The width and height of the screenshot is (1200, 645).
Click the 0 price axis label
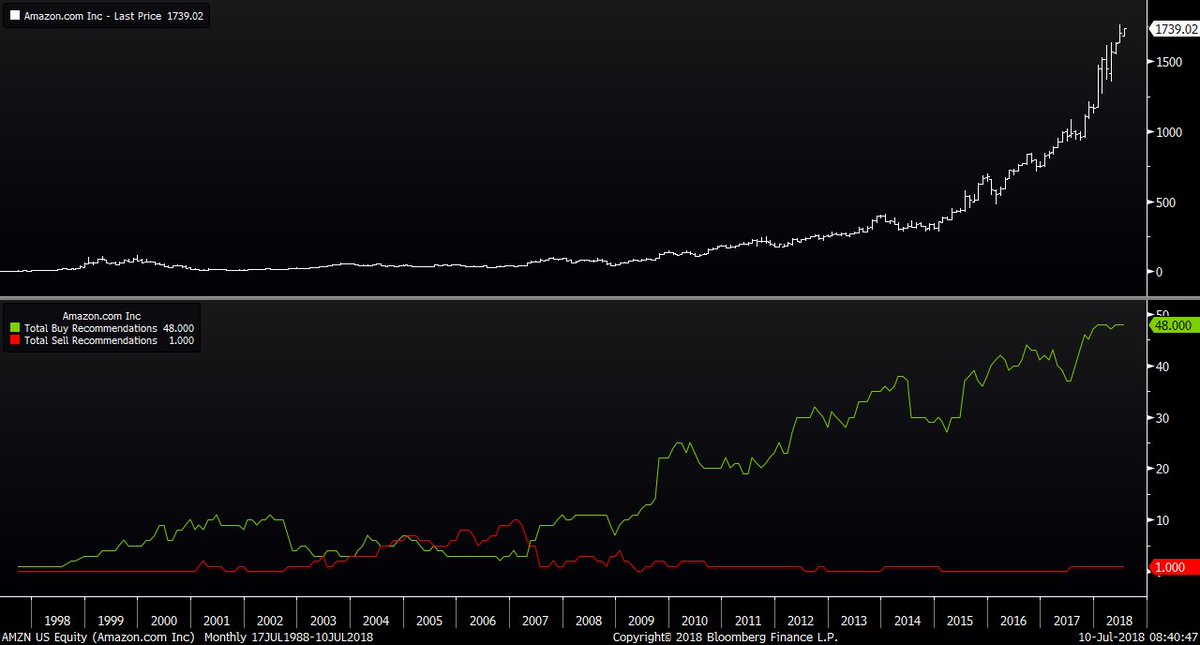click(1158, 272)
